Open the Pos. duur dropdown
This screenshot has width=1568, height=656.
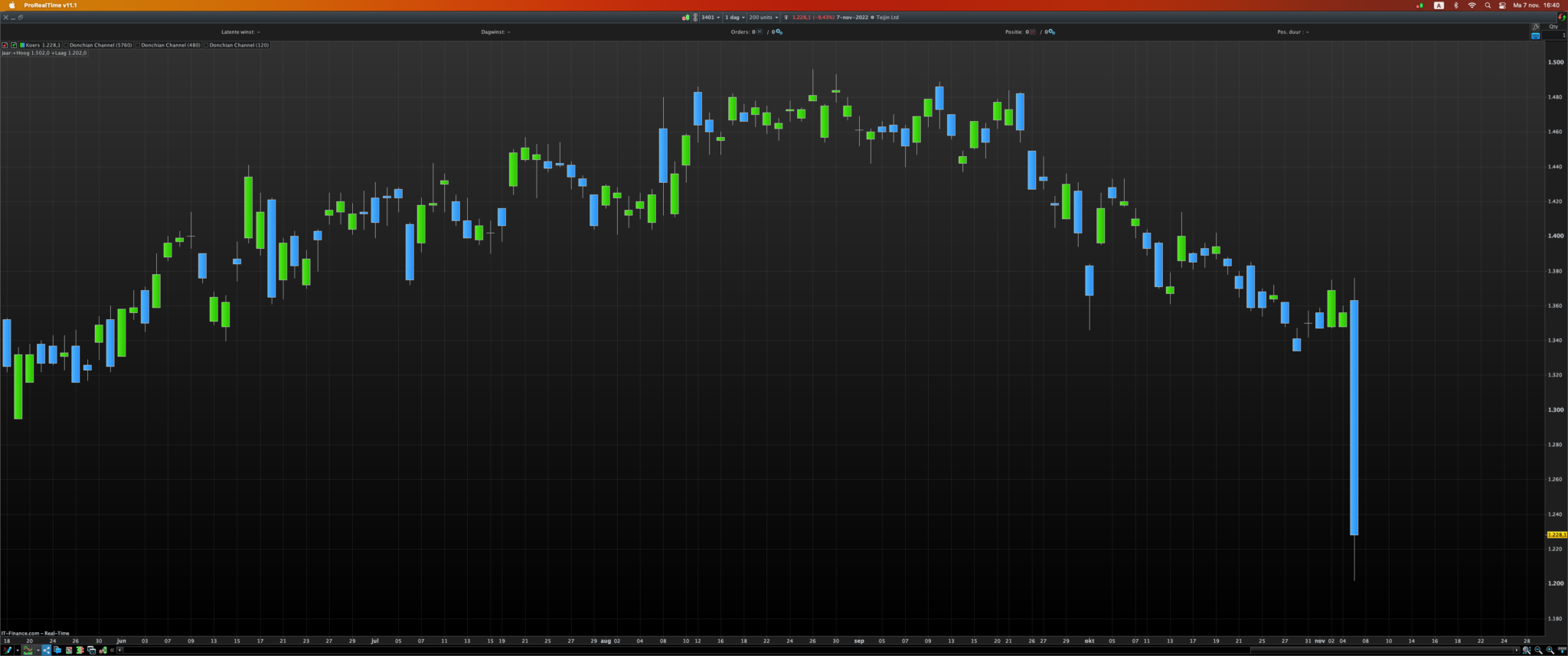coord(1293,32)
